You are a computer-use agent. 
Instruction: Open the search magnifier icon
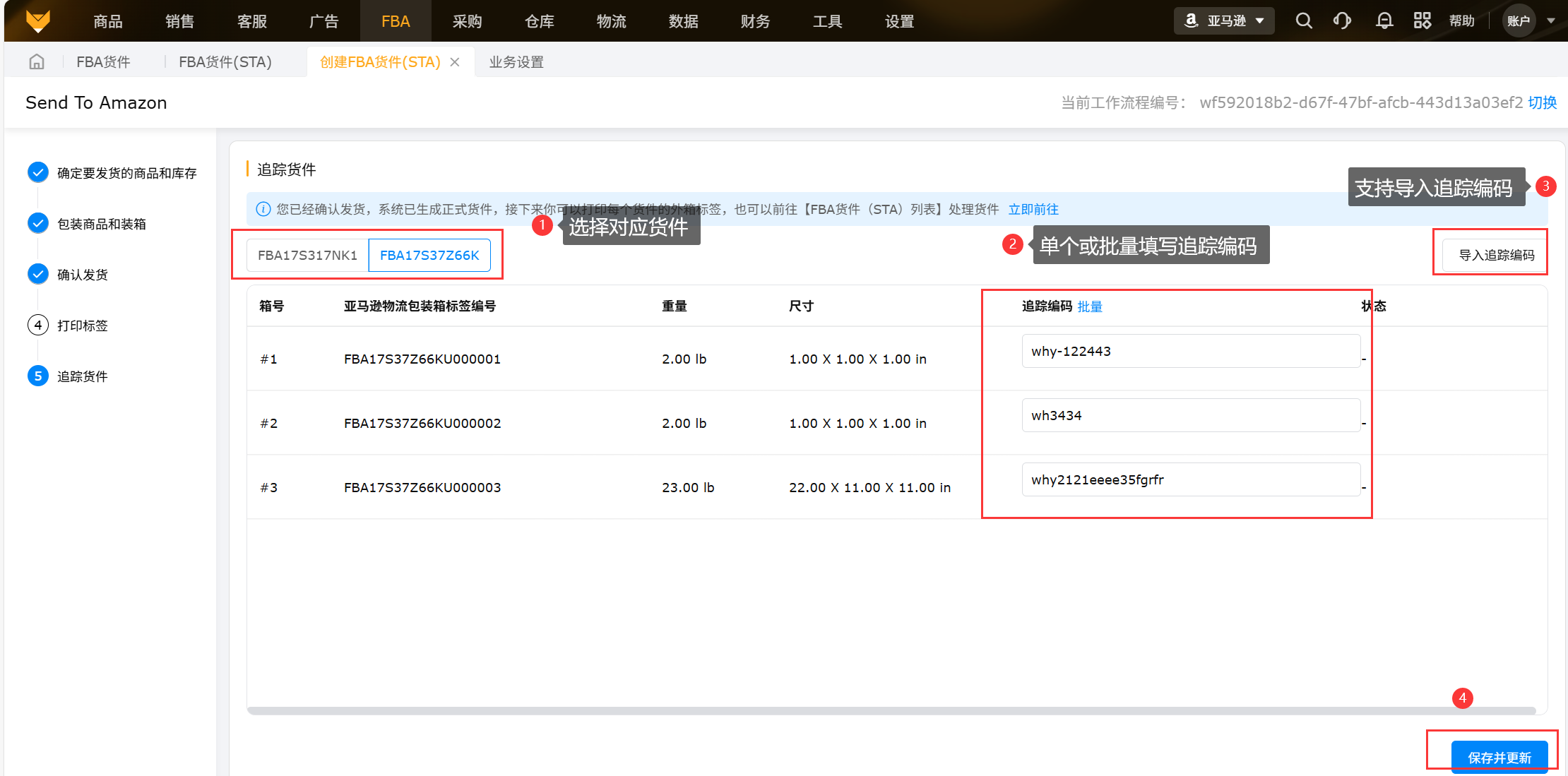(1304, 20)
